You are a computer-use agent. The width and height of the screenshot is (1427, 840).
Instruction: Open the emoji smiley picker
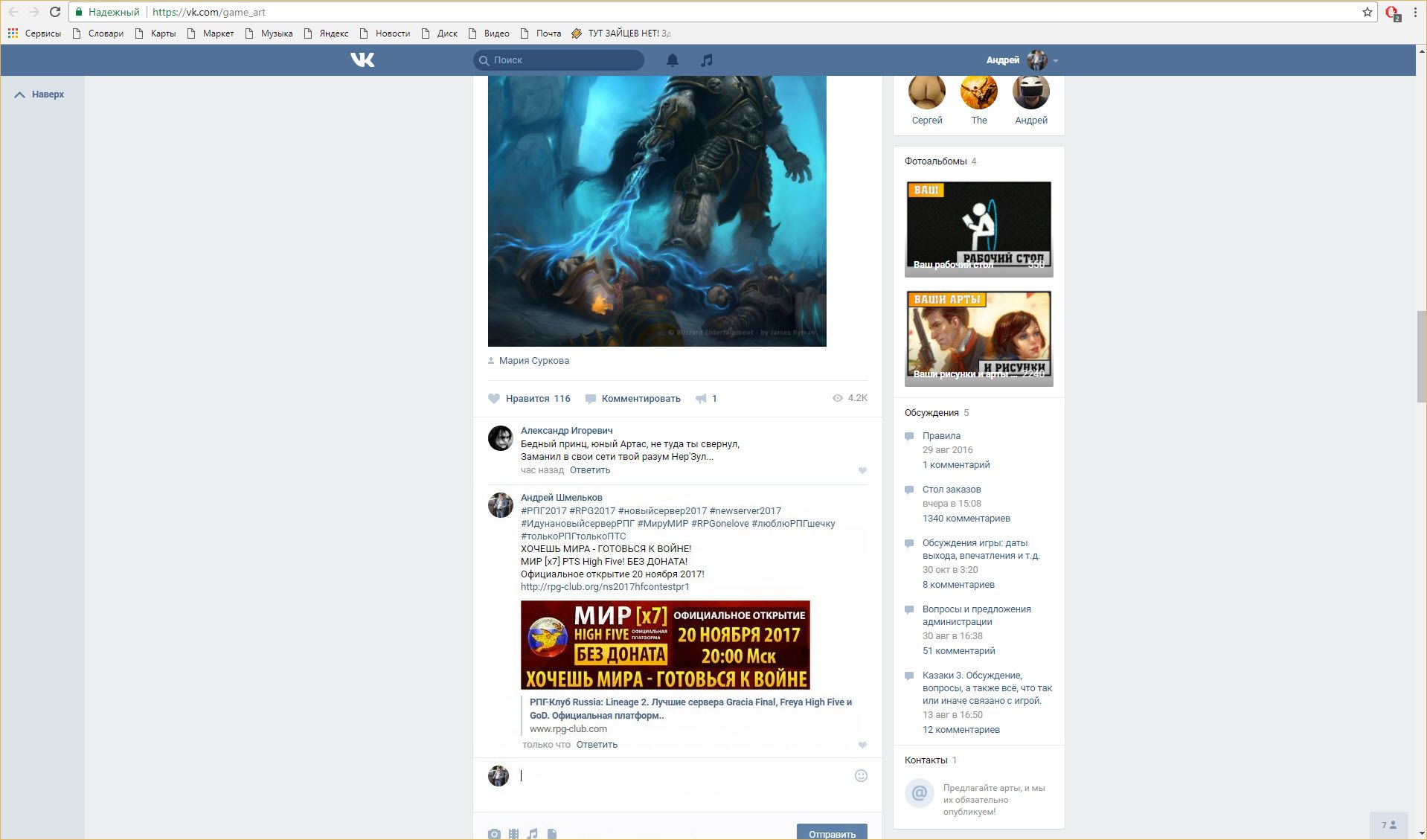click(x=861, y=775)
